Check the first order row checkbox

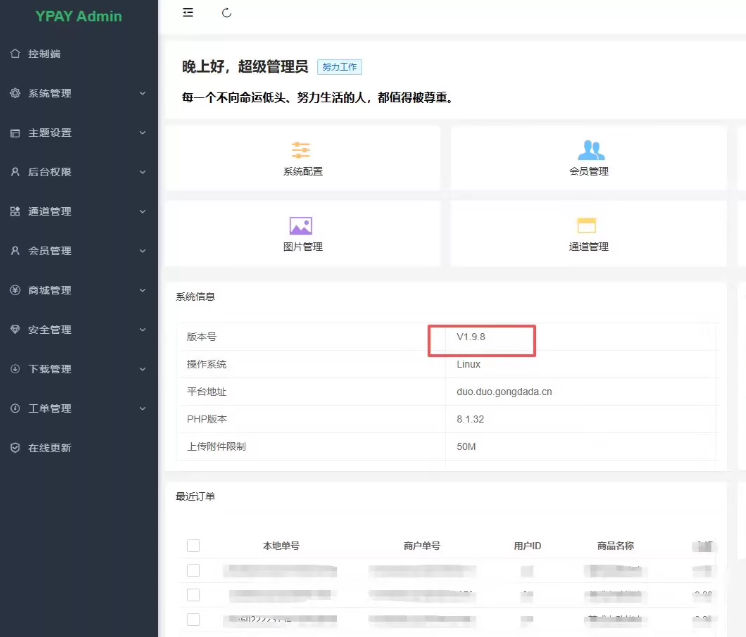[194, 570]
